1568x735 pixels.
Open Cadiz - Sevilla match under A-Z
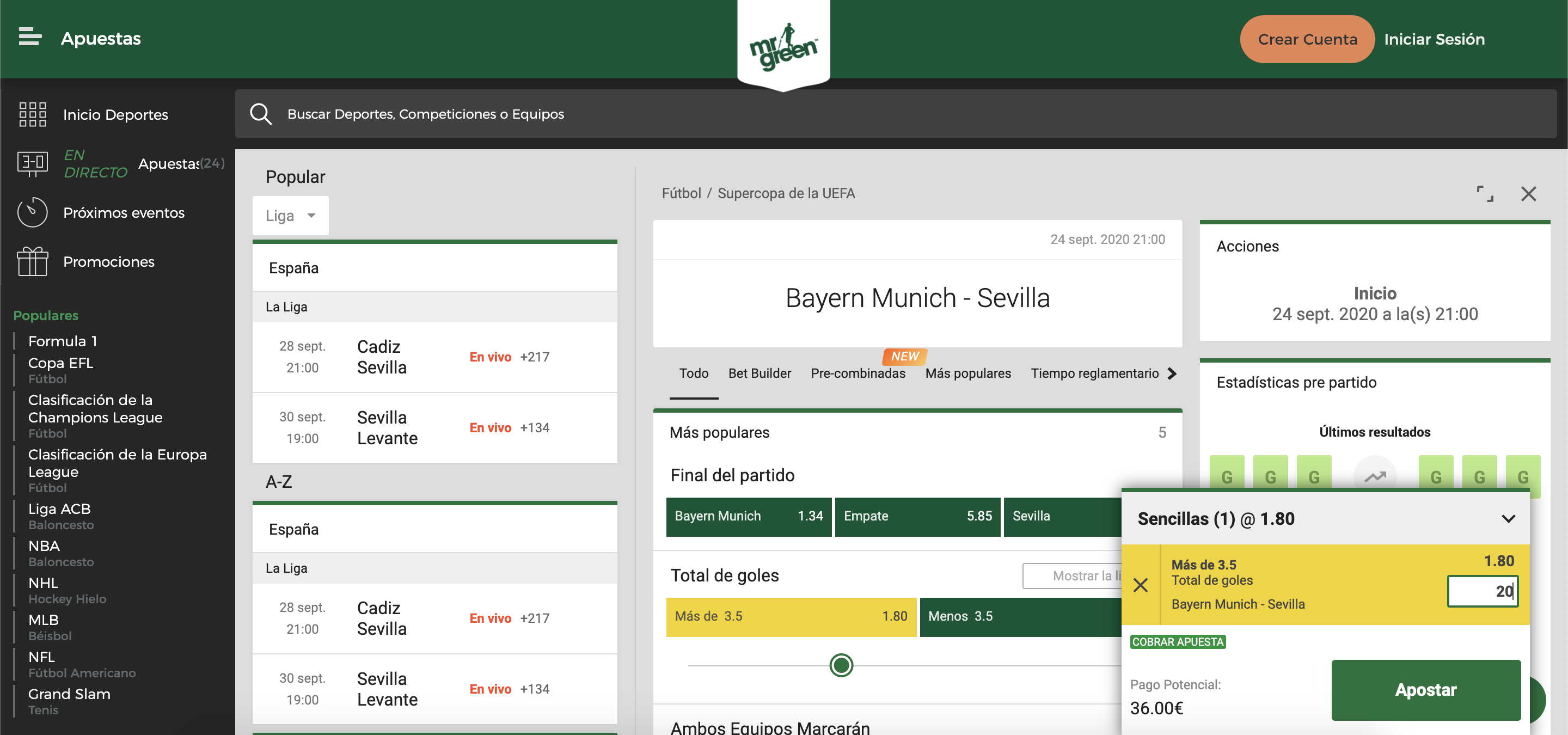click(x=434, y=619)
